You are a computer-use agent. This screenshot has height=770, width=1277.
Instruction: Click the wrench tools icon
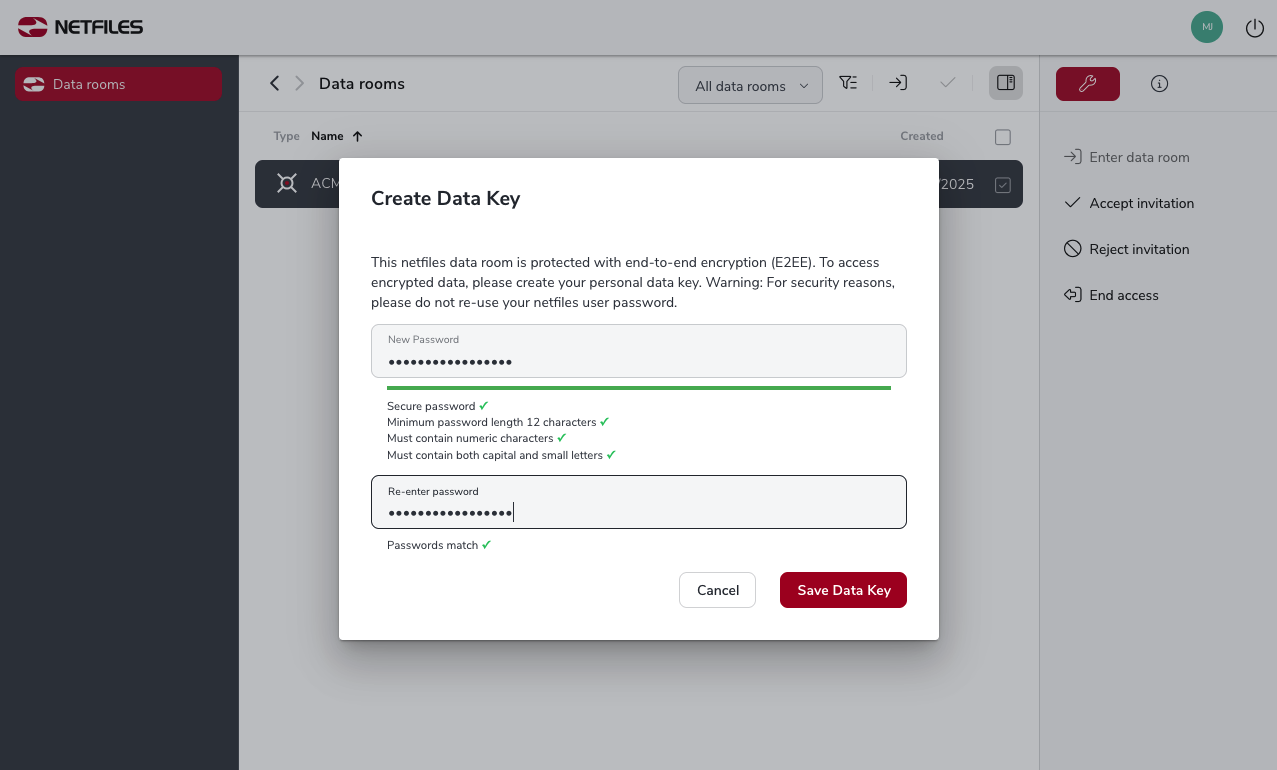[1088, 84]
